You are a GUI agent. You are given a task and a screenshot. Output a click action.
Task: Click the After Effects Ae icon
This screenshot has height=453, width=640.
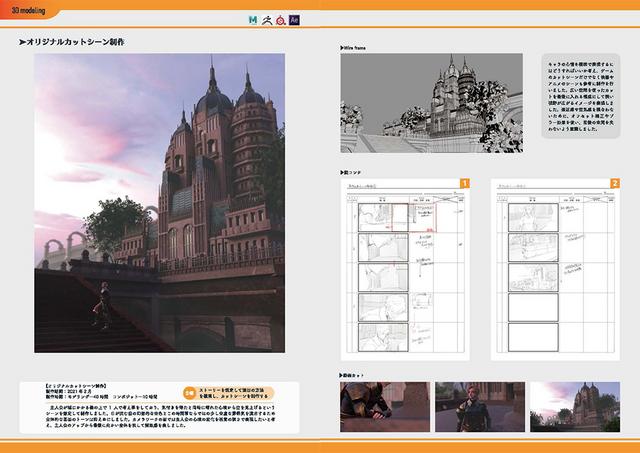pos(294,20)
